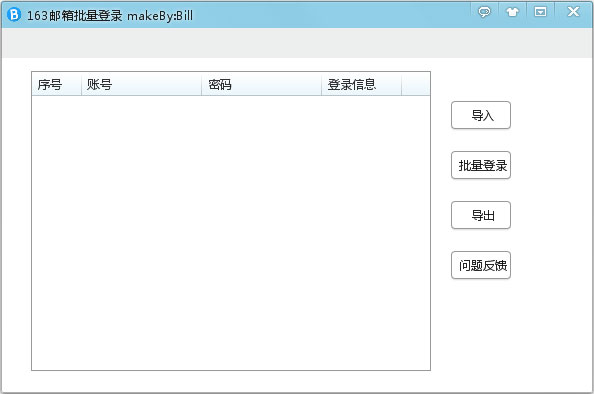Click the window title 163邮箱批量登录 makeBy:Bill

[x=110, y=16]
